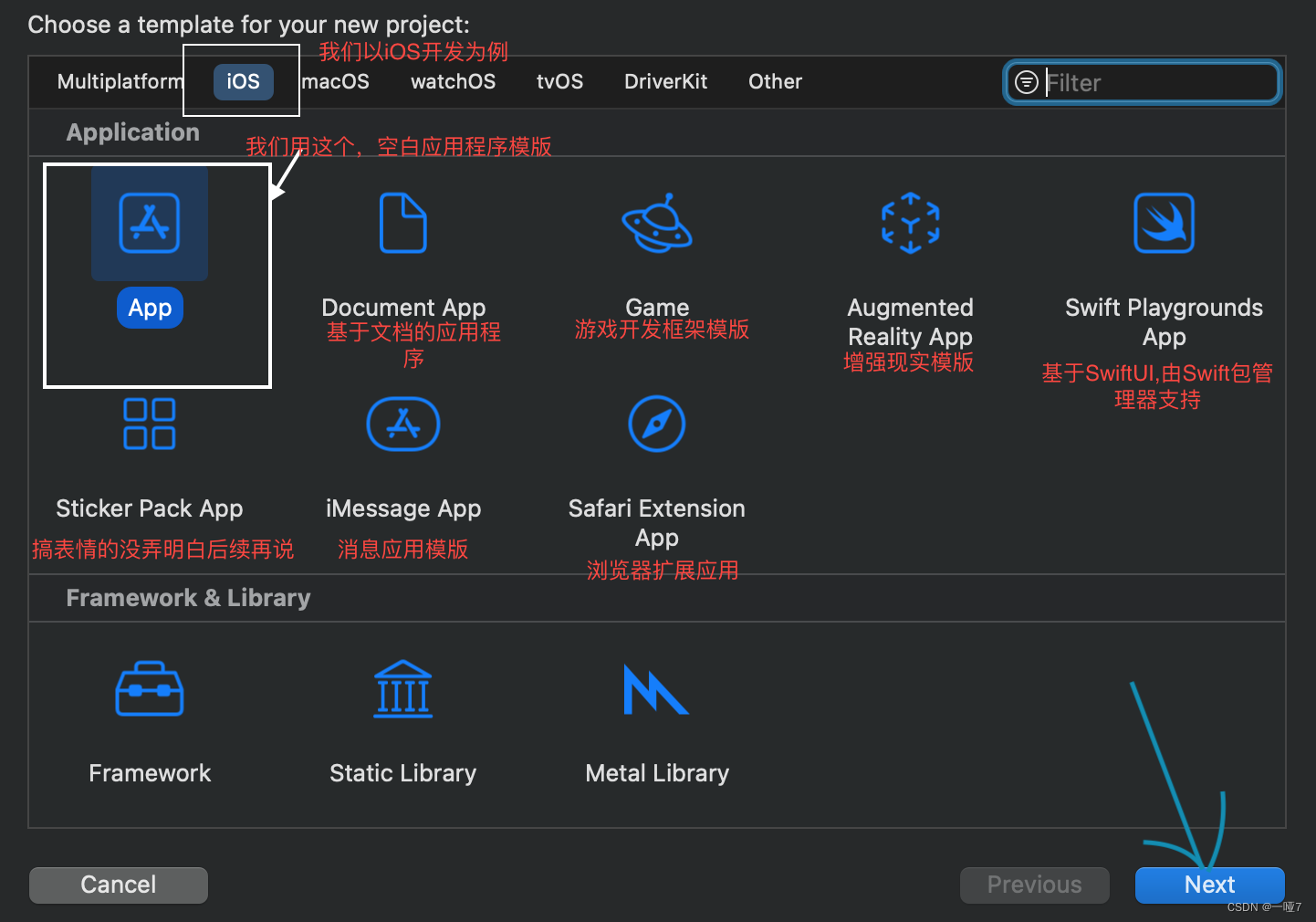Click the Static Library label
This screenshot has height=922, width=1316.
point(403,773)
